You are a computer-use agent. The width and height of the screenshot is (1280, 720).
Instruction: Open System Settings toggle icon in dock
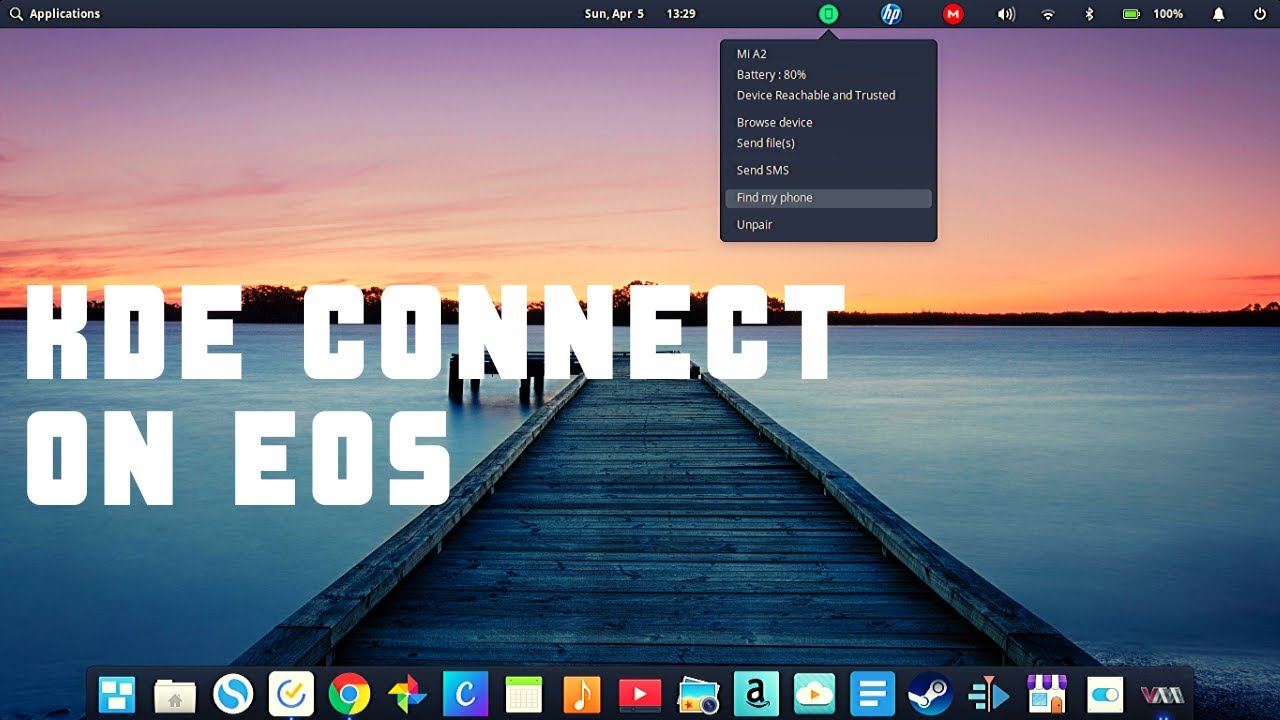[x=1104, y=693]
